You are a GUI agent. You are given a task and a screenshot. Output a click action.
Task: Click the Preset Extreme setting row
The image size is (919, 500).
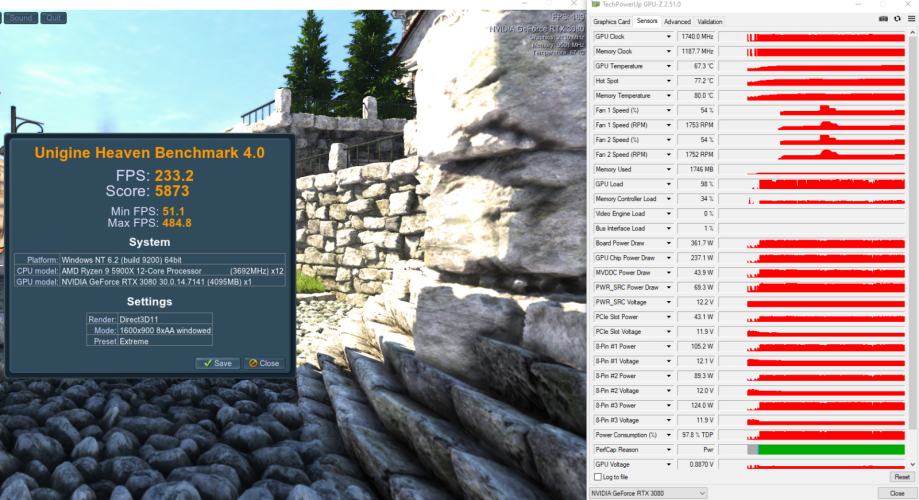pyautogui.click(x=149, y=341)
